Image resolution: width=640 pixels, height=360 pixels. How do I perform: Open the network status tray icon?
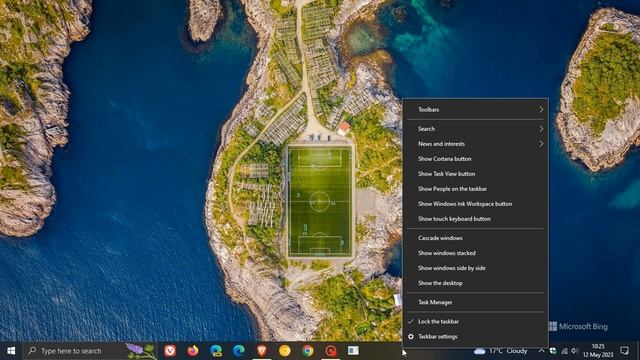564,351
